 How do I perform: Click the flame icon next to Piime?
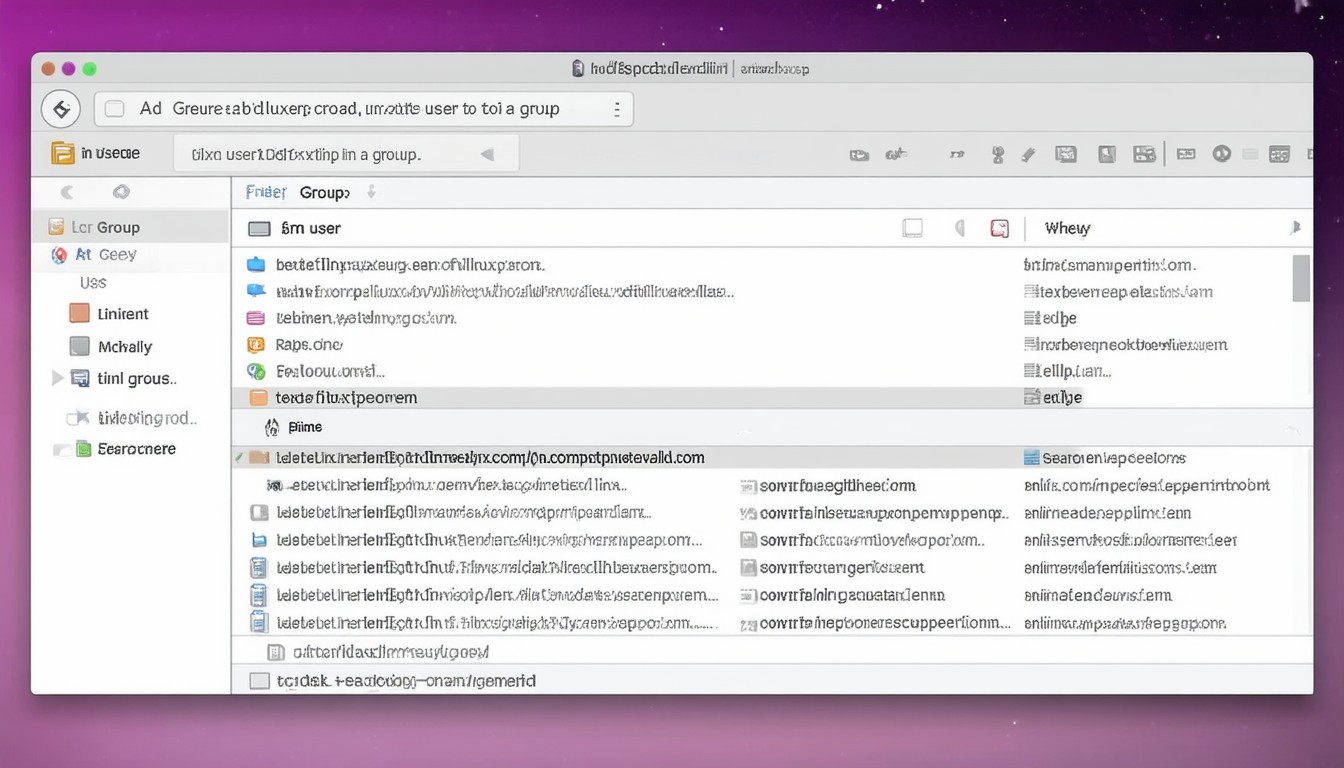(x=272, y=427)
